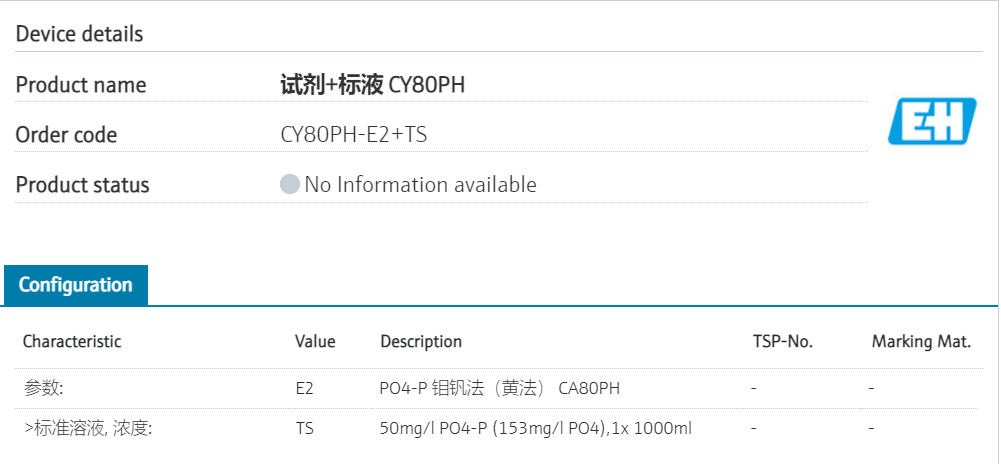
Task: Select the 参数 characteristic row
Action: [43, 388]
